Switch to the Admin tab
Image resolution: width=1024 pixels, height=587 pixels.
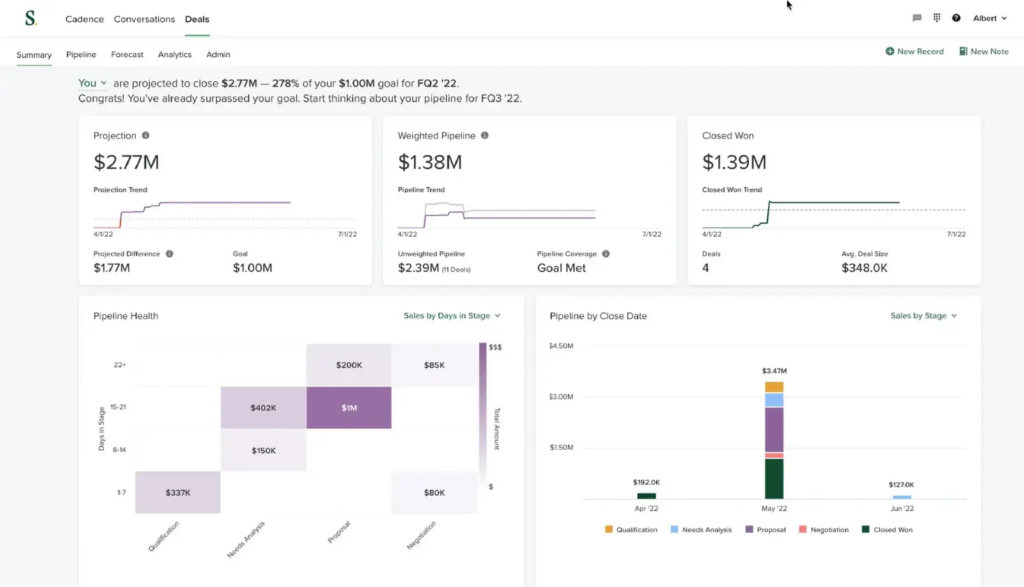[218, 55]
